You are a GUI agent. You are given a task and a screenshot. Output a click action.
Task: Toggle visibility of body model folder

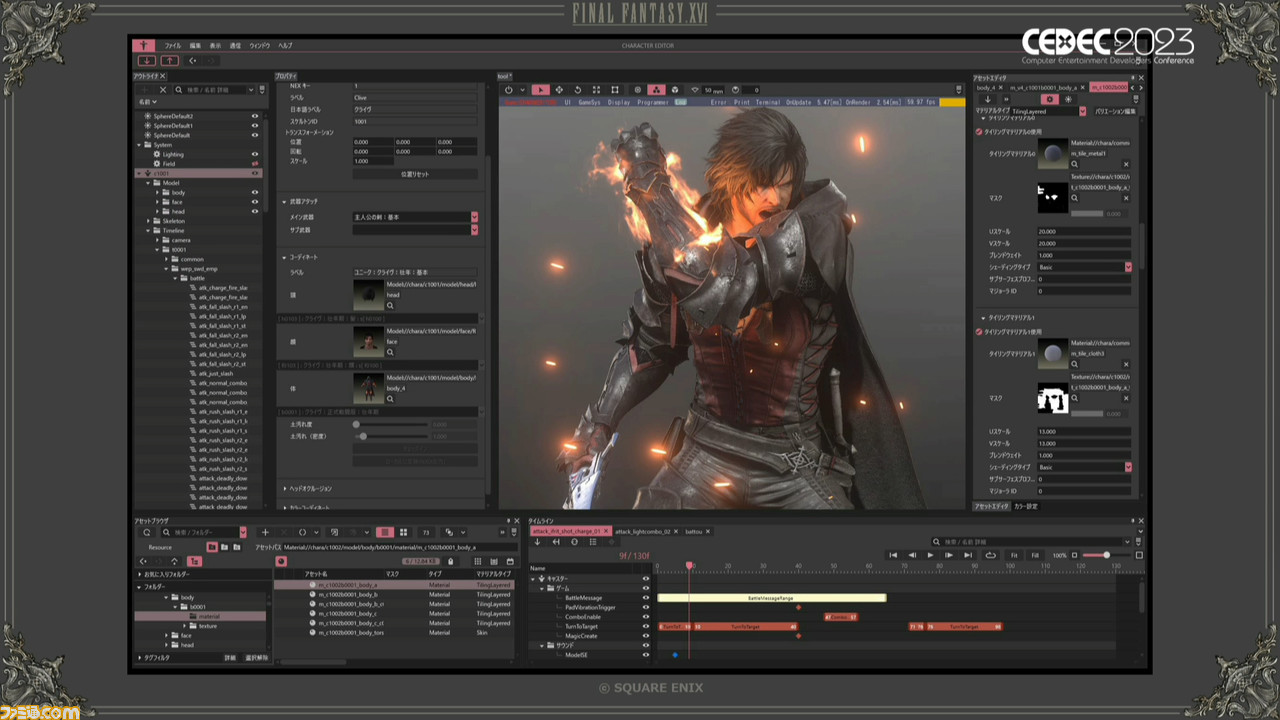click(255, 192)
